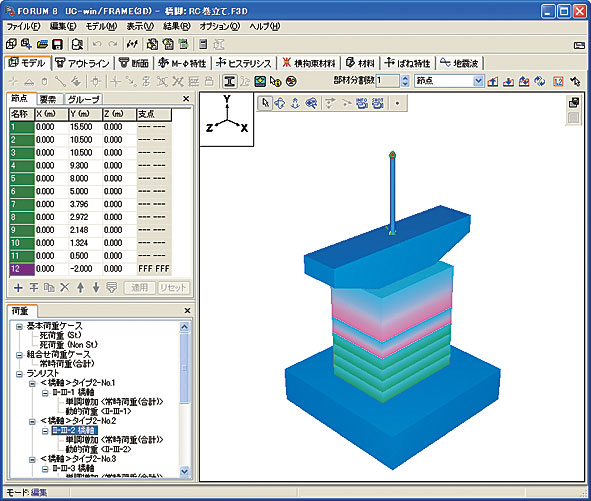The height and width of the screenshot is (501, 591).
Task: Click the I-beam section display icon
Action: 230,81
